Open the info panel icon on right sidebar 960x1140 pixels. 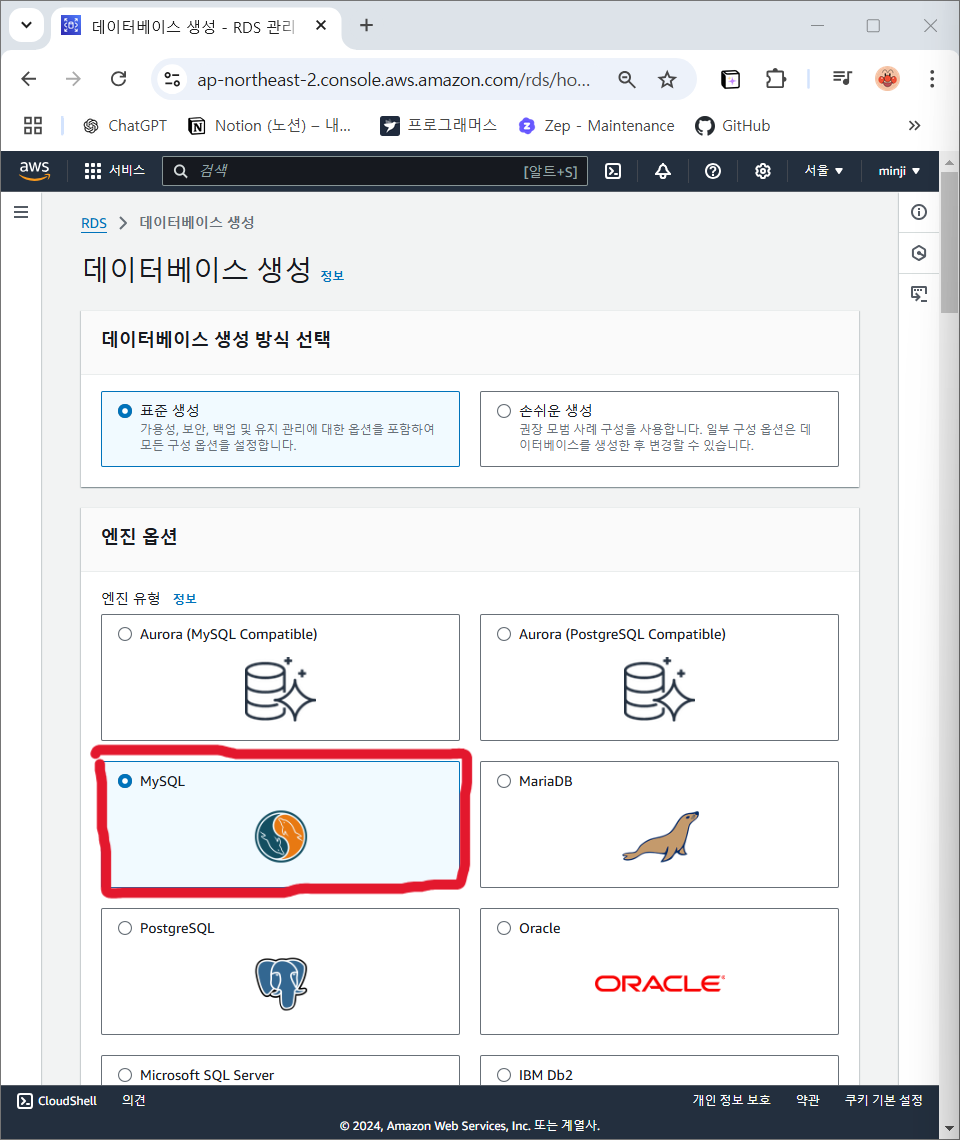[x=919, y=212]
